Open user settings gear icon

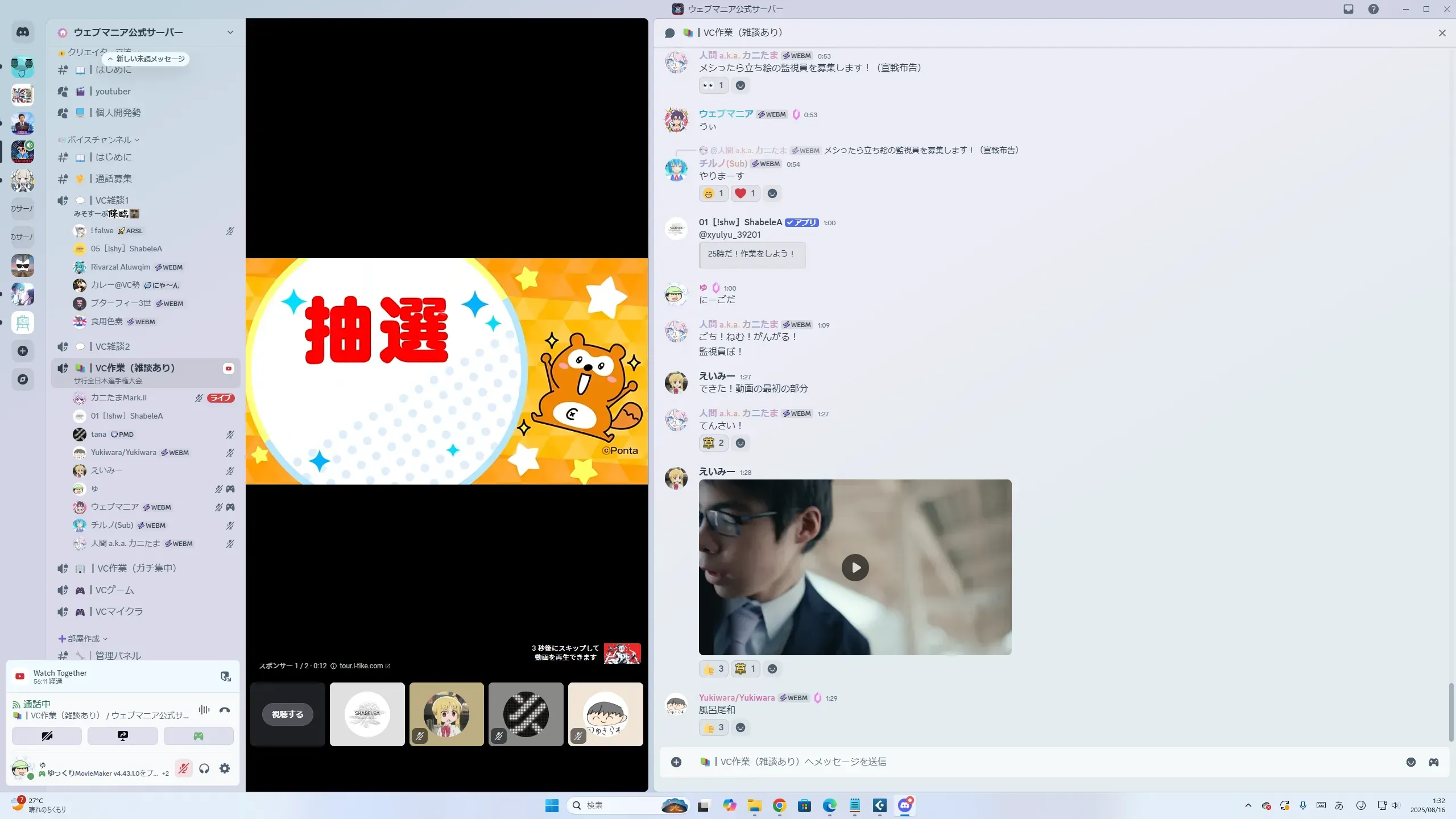225,768
